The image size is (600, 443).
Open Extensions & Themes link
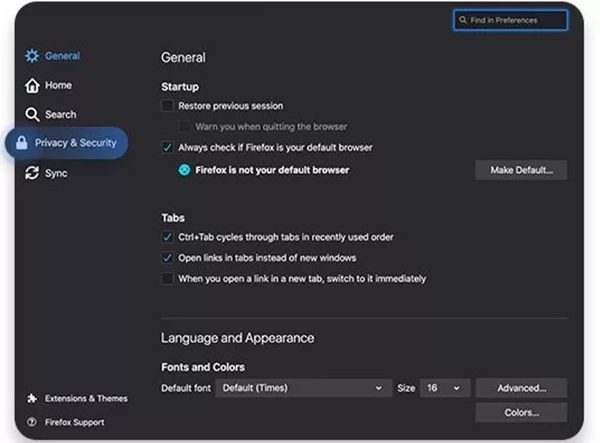point(77,398)
